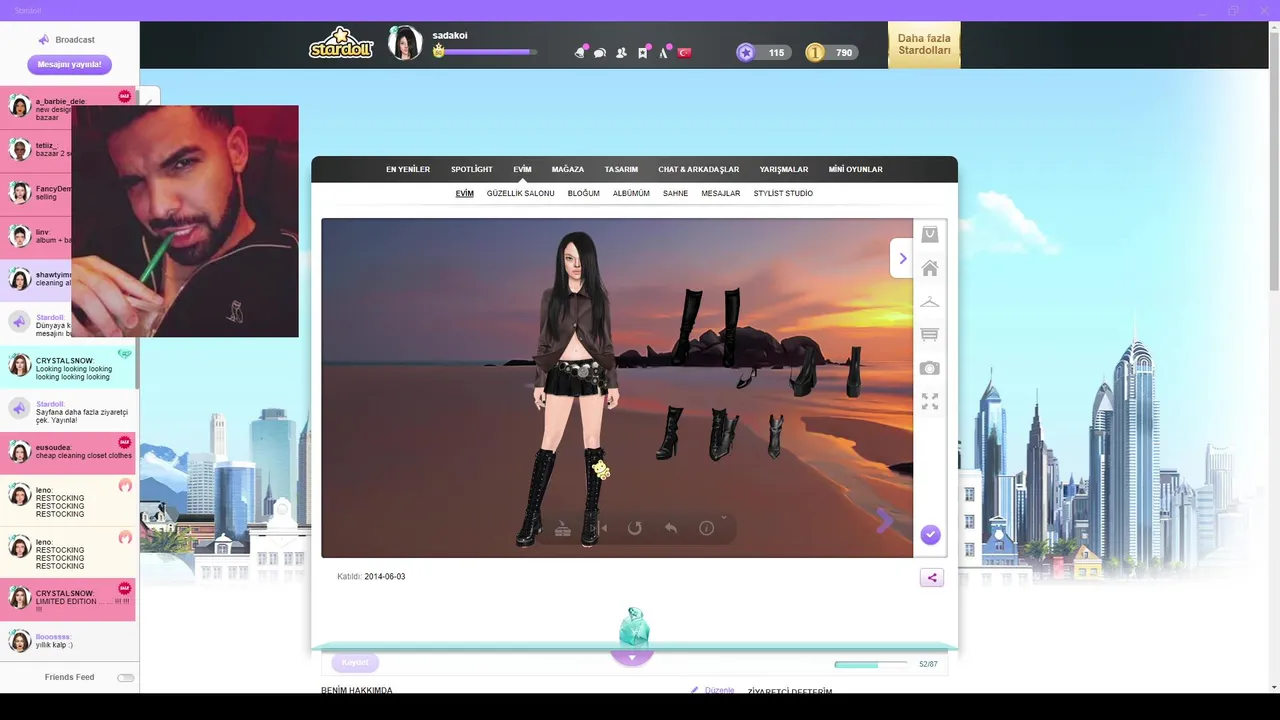
Task: Switch to GÜZELLİK SALONU sub-tab
Action: (521, 193)
